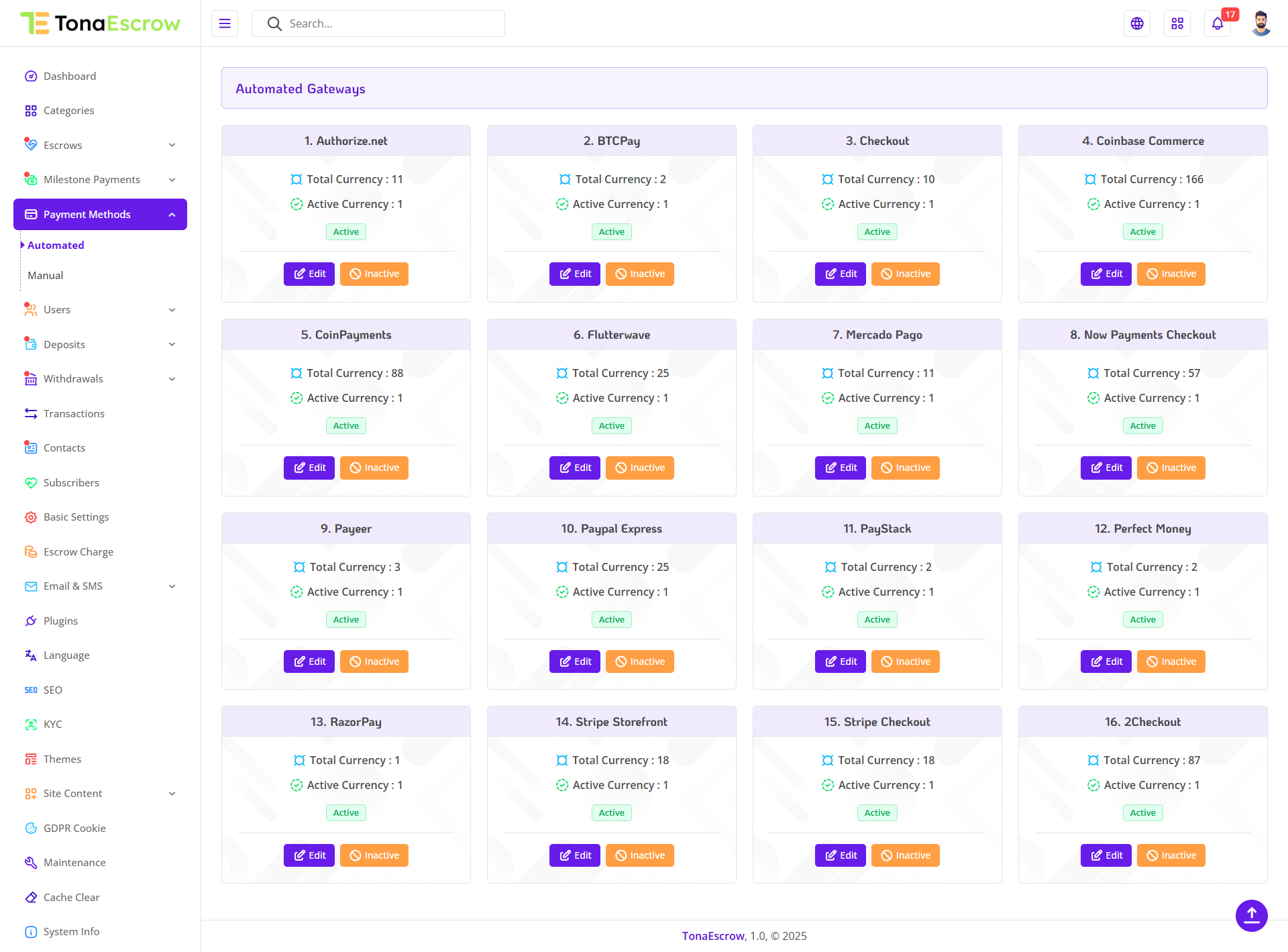Open the TonaEscrow footer link
Viewport: 1288px width, 952px height.
(x=712, y=935)
